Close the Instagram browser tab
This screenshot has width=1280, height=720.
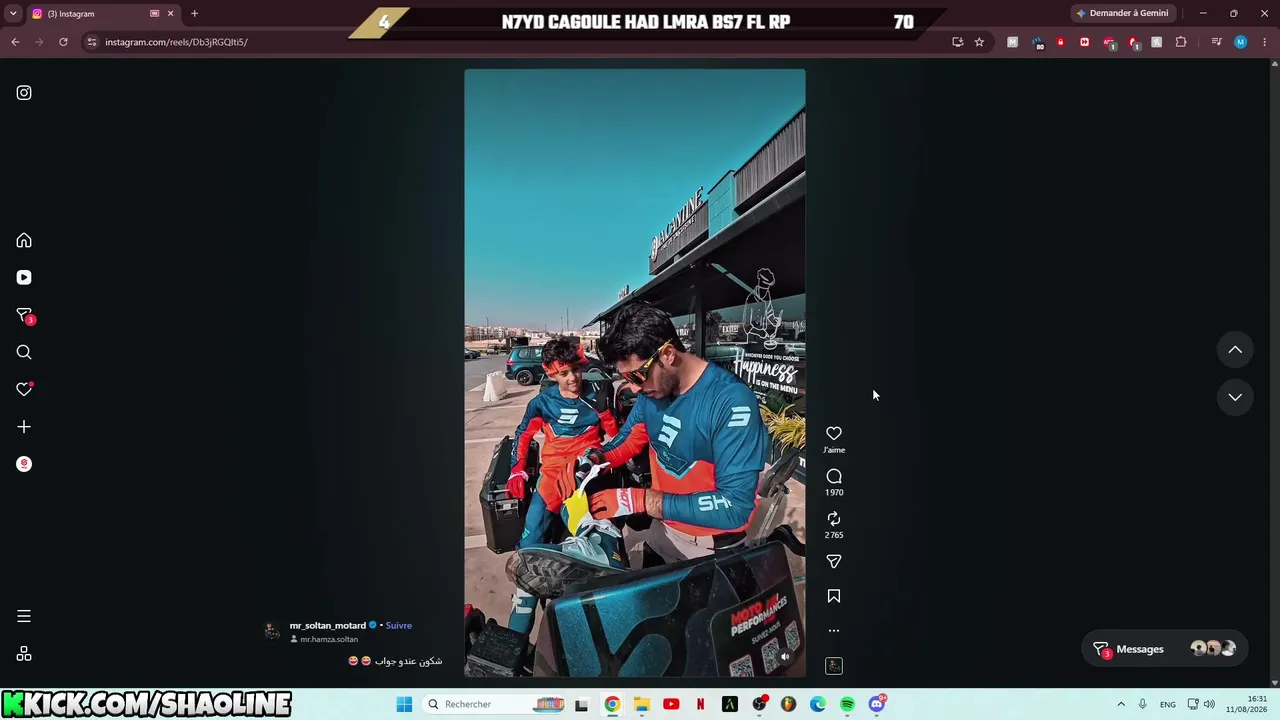pyautogui.click(x=170, y=14)
